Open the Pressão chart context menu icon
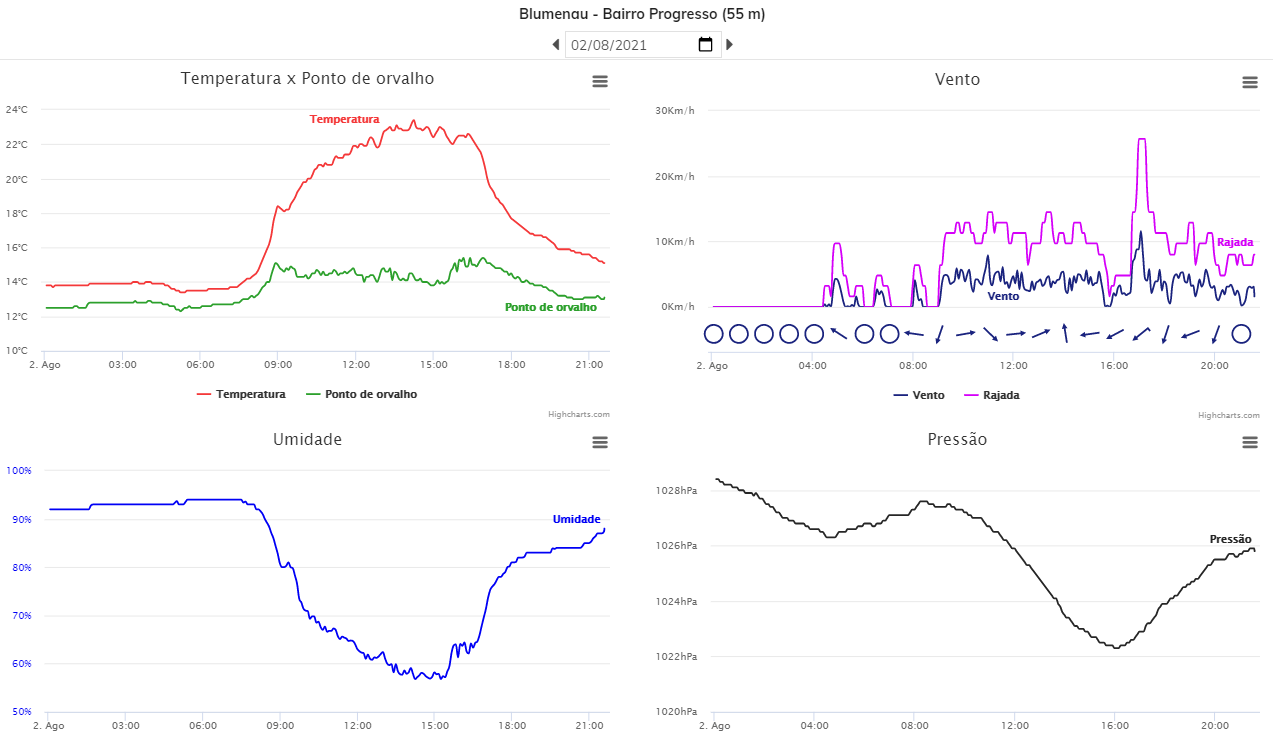 (1249, 442)
